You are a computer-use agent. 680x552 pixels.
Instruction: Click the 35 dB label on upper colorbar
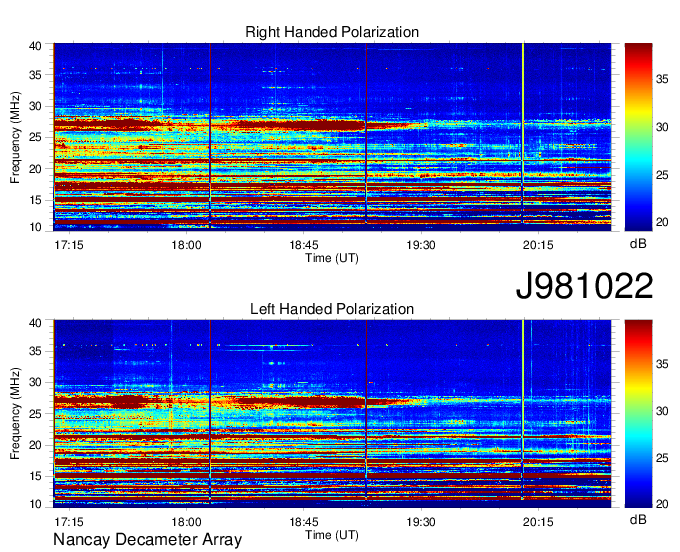(x=662, y=79)
